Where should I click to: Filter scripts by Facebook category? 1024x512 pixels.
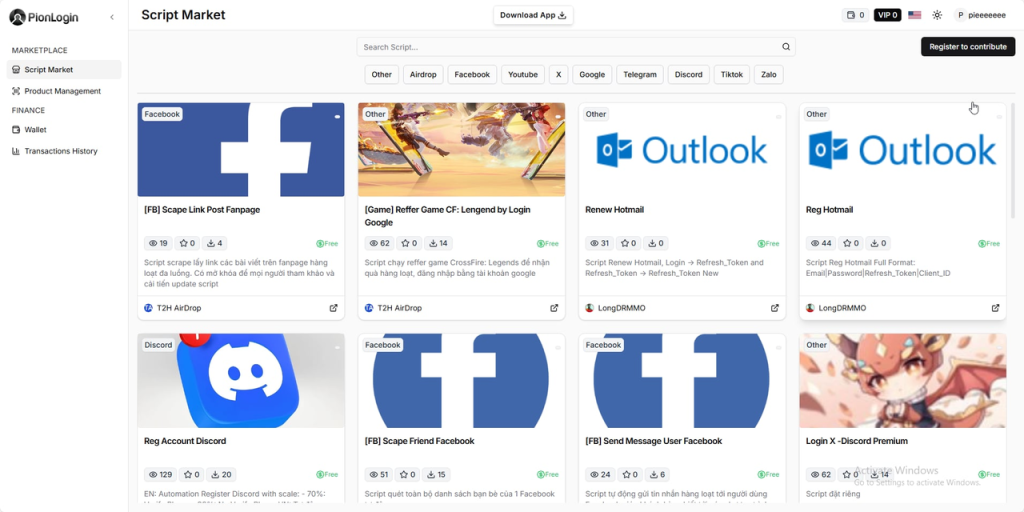[472, 74]
